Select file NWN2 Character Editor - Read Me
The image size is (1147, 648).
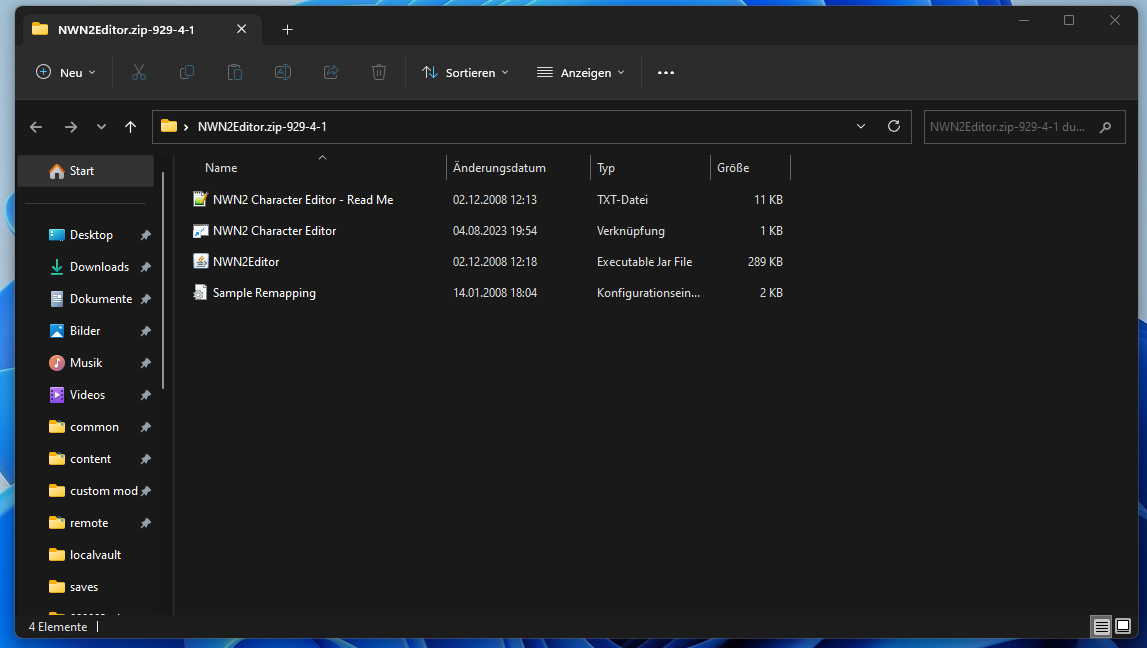pyautogui.click(x=303, y=200)
